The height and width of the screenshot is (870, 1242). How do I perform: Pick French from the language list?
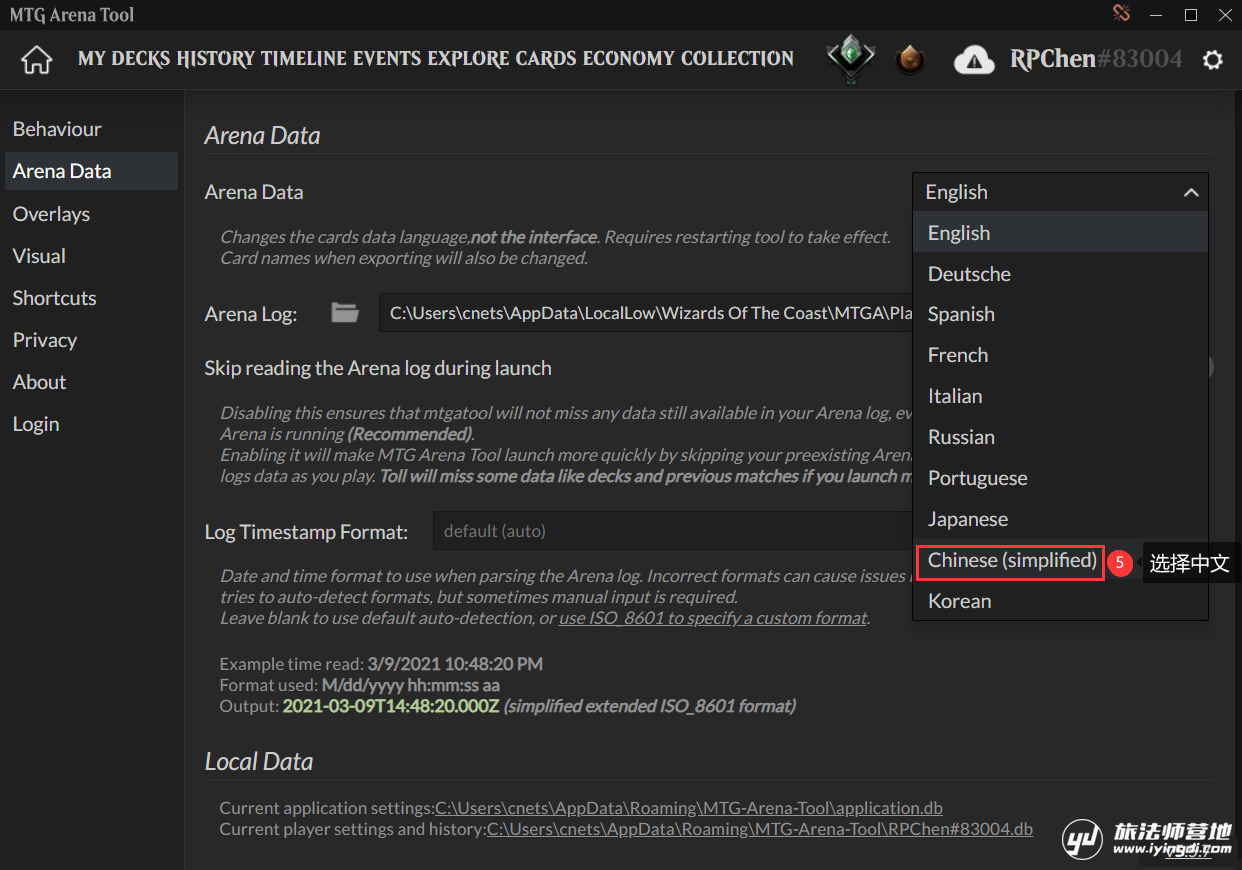(1060, 355)
